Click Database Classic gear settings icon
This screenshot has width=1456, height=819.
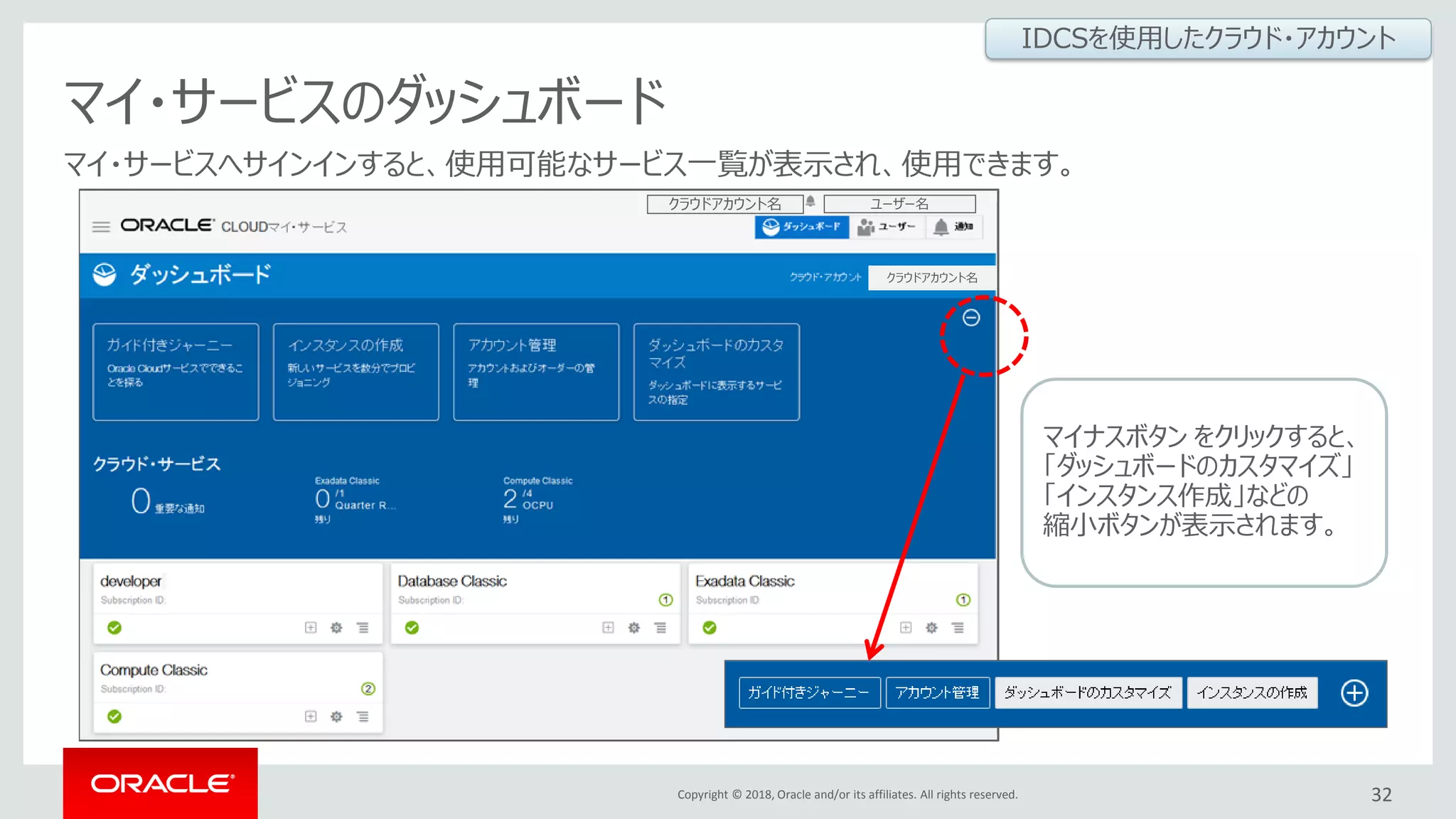click(x=634, y=628)
